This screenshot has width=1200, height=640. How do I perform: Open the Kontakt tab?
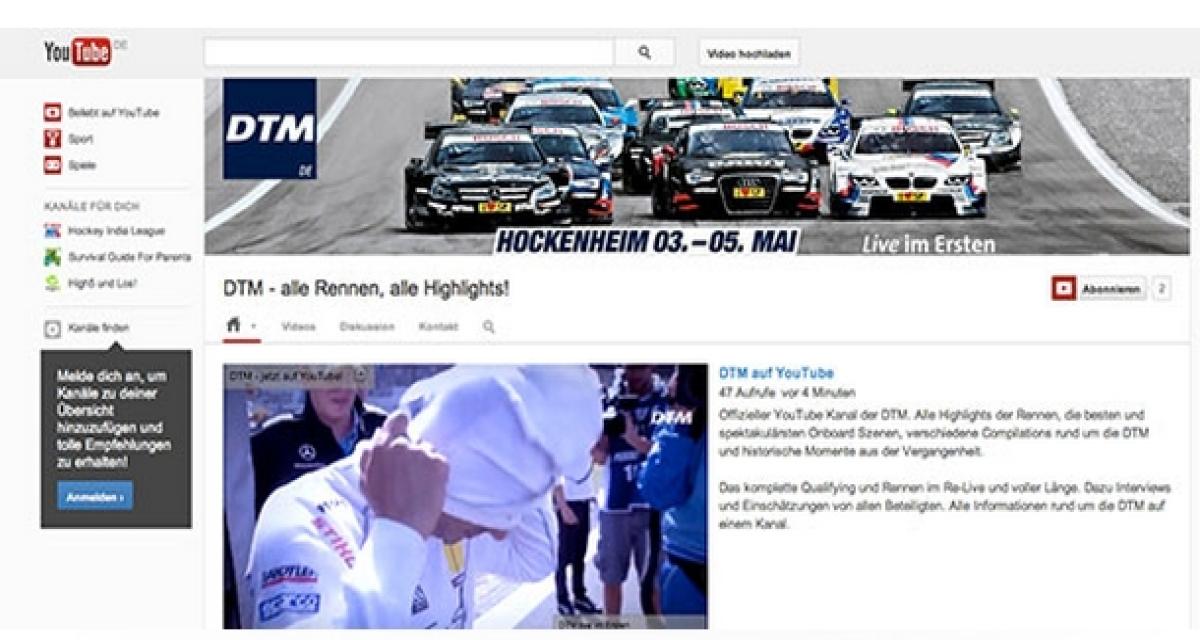[438, 327]
